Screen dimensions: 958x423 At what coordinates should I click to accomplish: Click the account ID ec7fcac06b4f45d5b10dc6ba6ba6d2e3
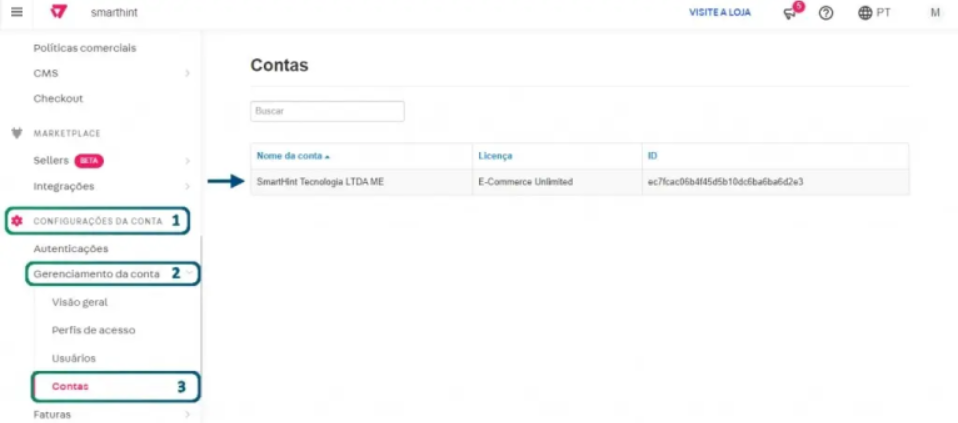pyautogui.click(x=725, y=182)
